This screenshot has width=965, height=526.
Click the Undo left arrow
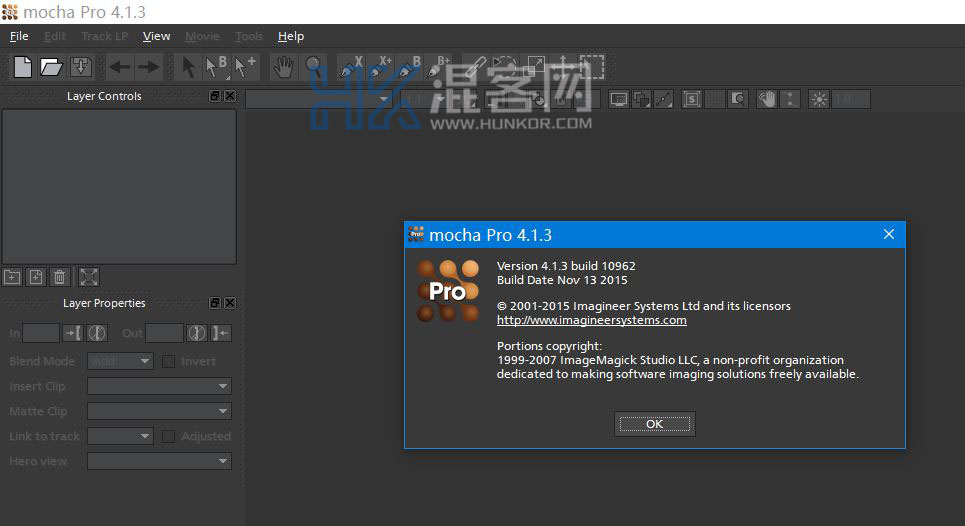coord(120,66)
